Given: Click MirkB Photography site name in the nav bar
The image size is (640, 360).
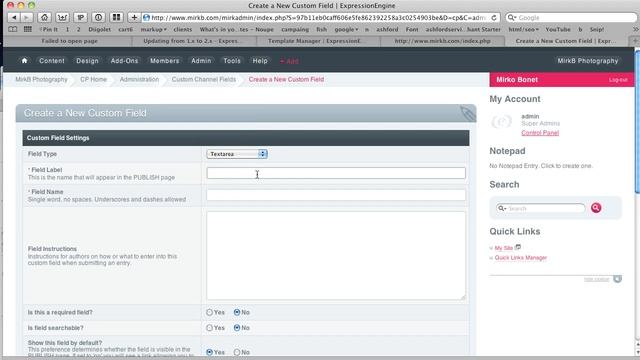Looking at the screenshot, I should point(588,60).
